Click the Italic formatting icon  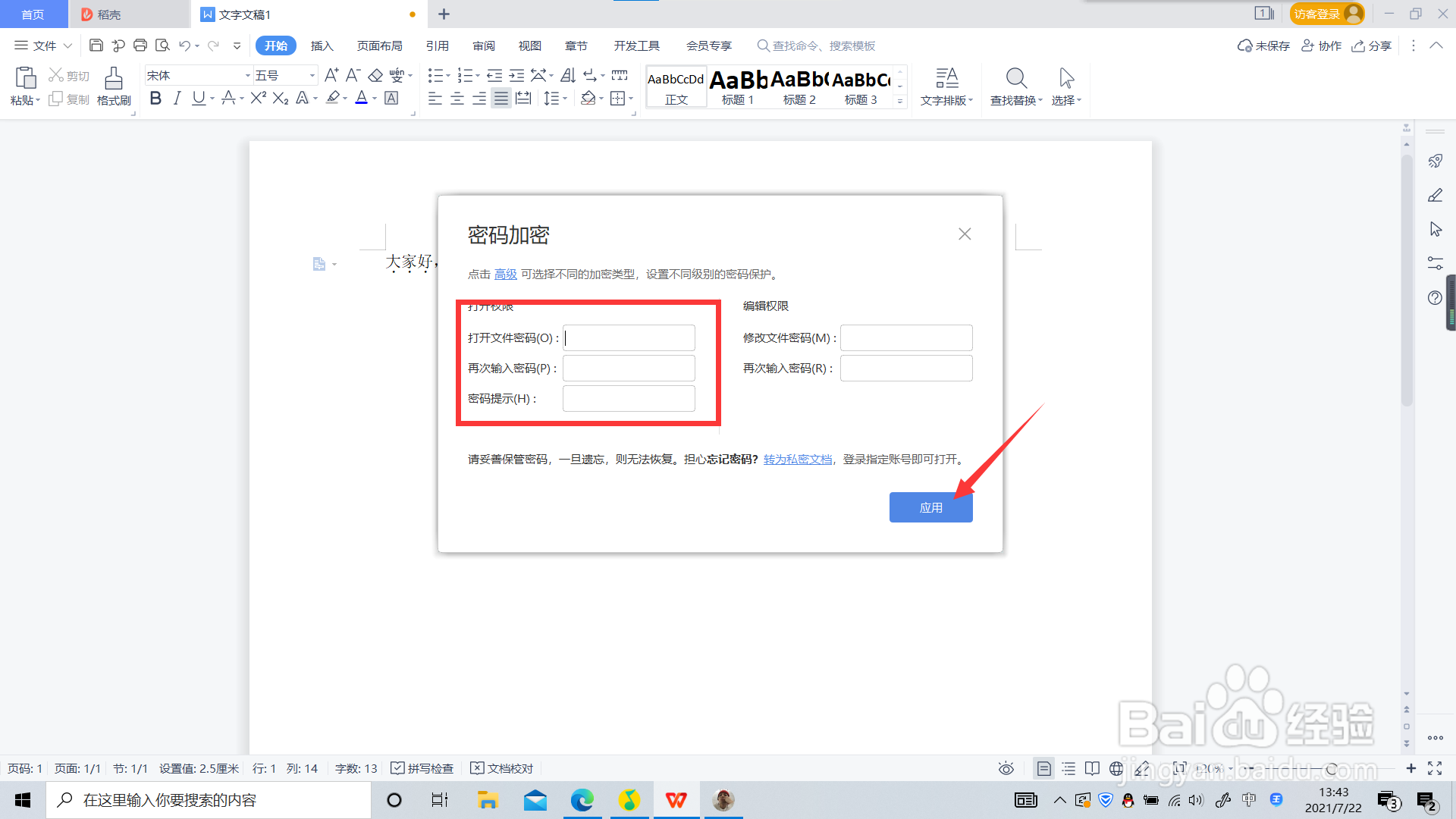coord(177,99)
